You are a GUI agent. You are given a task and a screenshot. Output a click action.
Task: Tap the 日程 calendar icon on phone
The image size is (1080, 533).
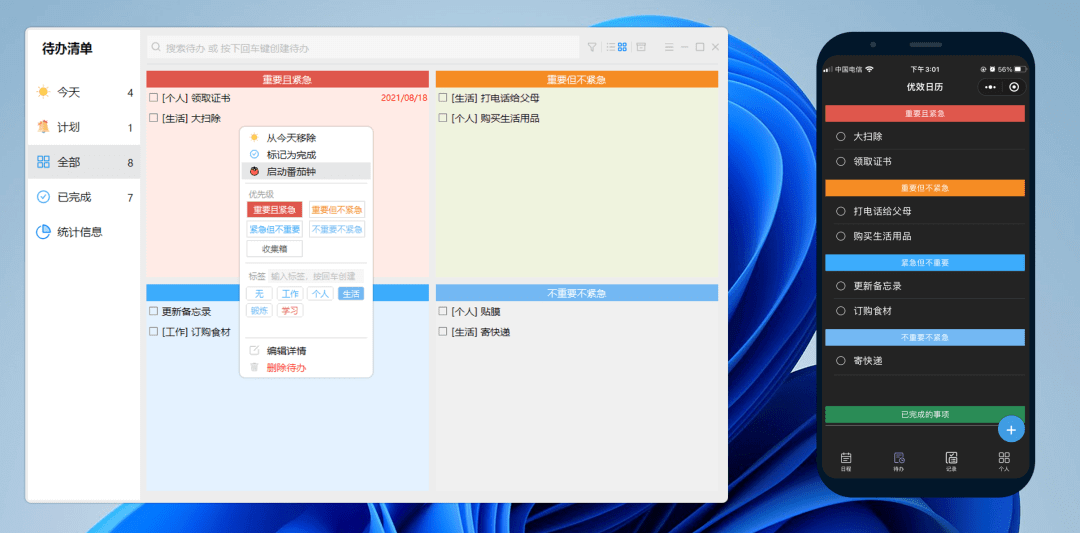846,458
